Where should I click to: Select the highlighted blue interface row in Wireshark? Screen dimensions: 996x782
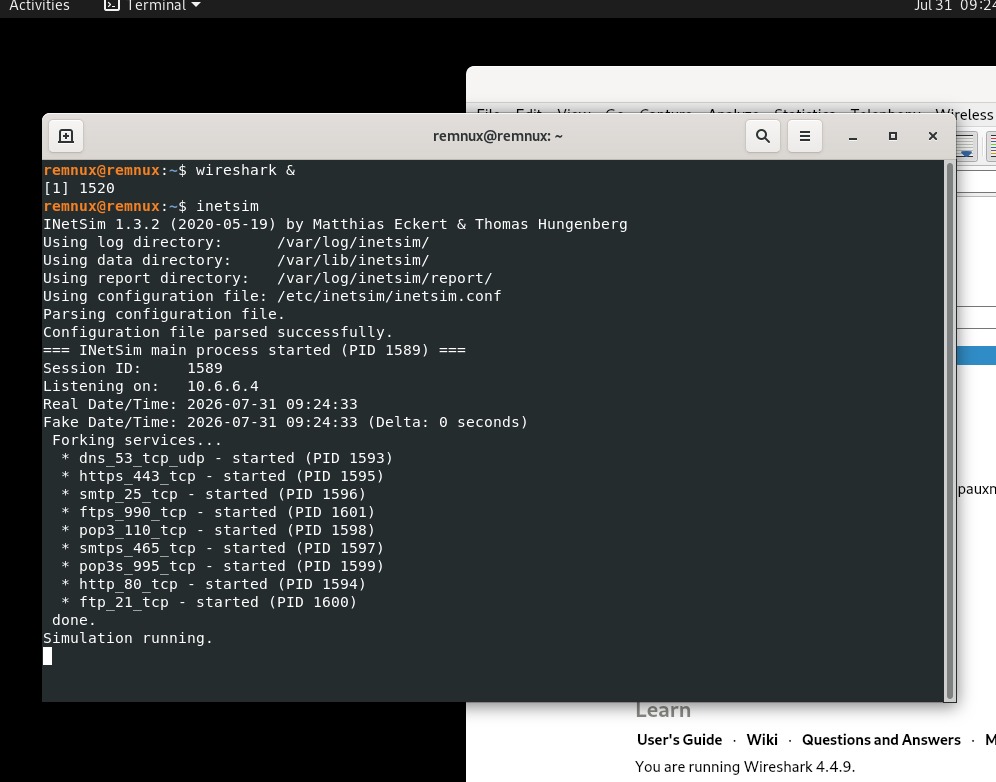coord(976,355)
